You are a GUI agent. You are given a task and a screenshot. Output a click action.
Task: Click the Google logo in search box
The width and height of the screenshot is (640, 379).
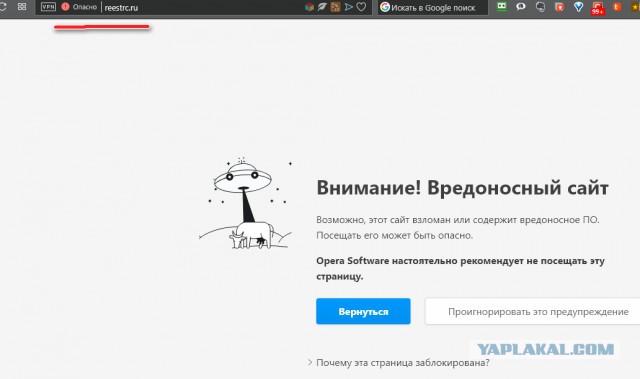(x=384, y=7)
